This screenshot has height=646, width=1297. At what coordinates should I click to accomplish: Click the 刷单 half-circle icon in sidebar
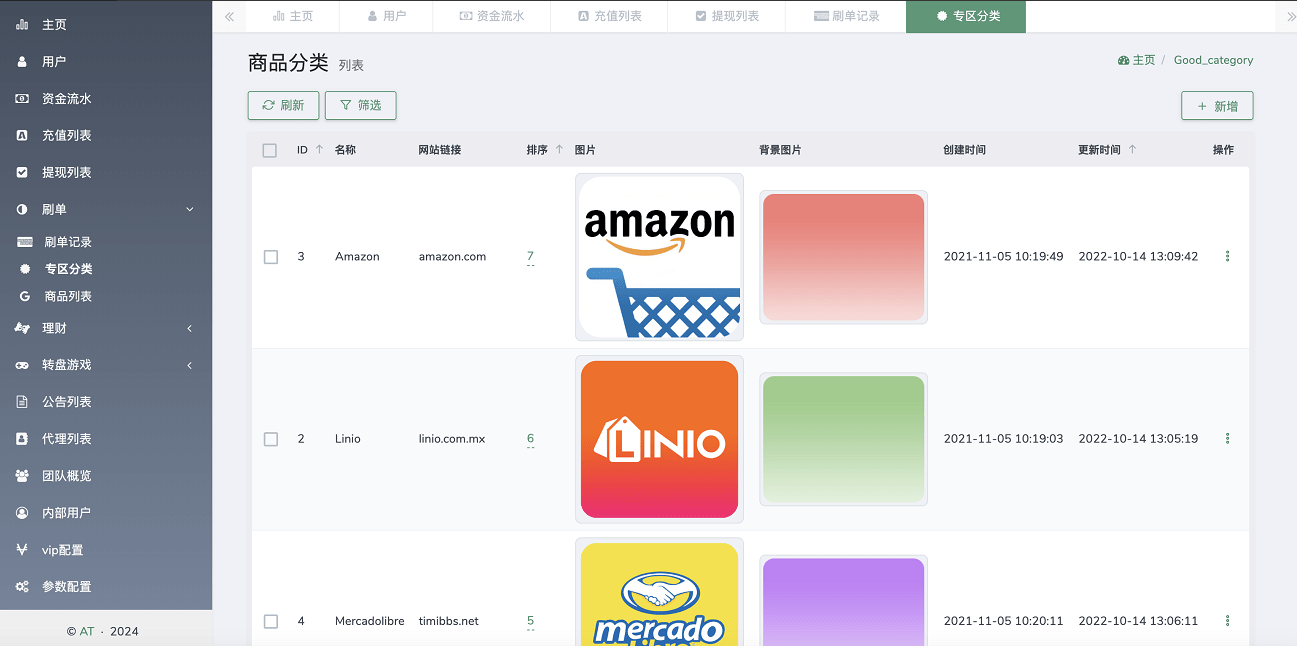22,210
